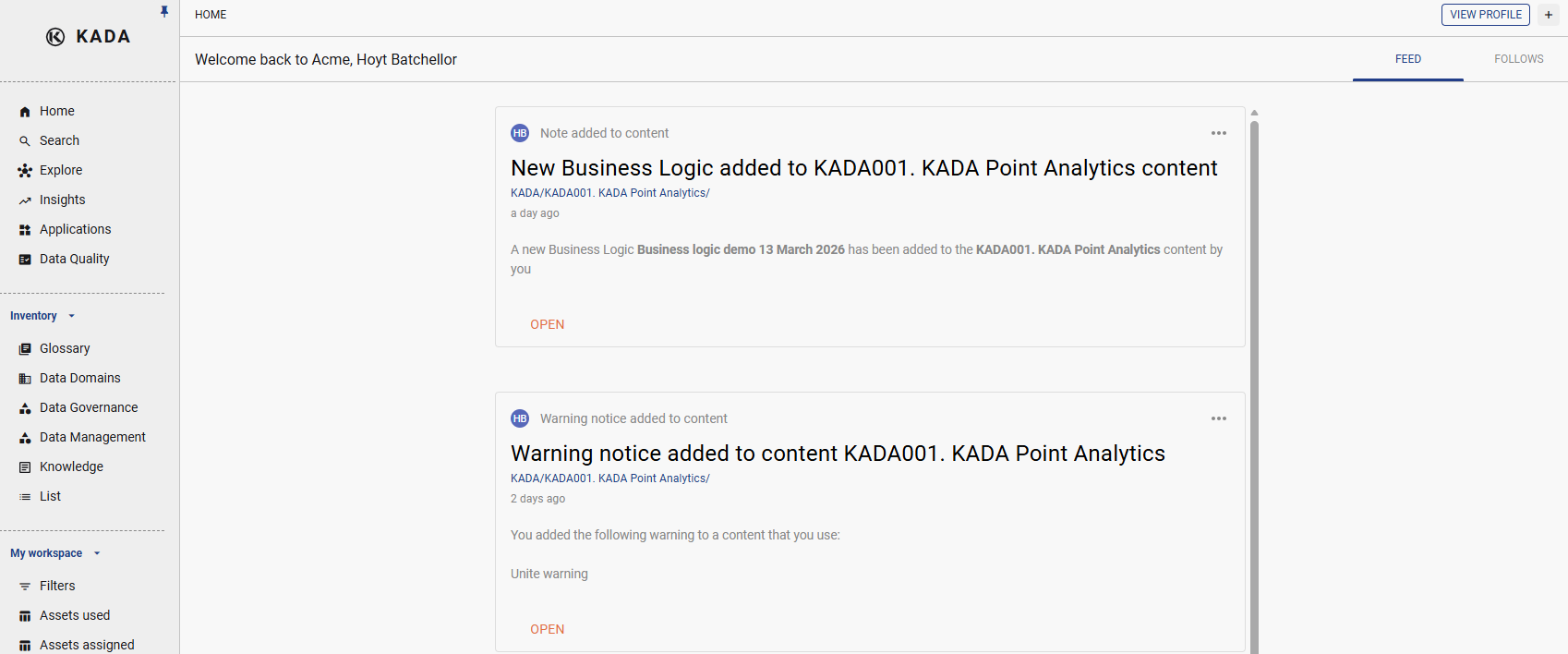Open Data Governance in inventory
This screenshot has height=654, width=1568.
(x=89, y=407)
